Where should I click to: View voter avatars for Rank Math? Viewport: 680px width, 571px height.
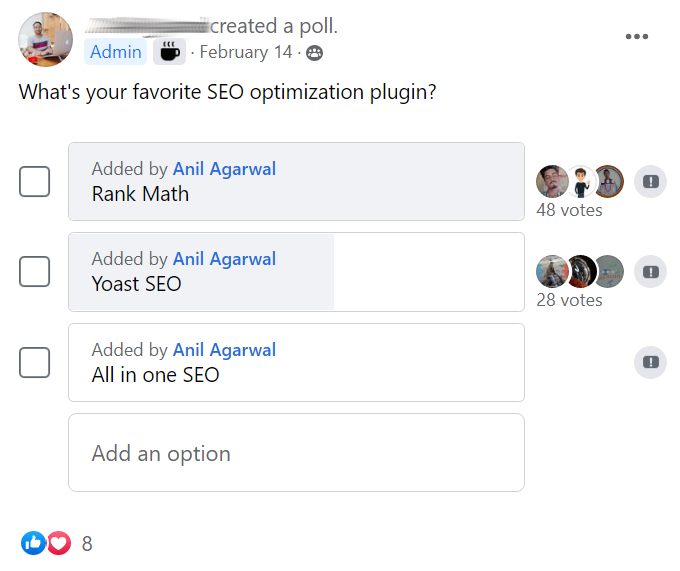pyautogui.click(x=580, y=181)
